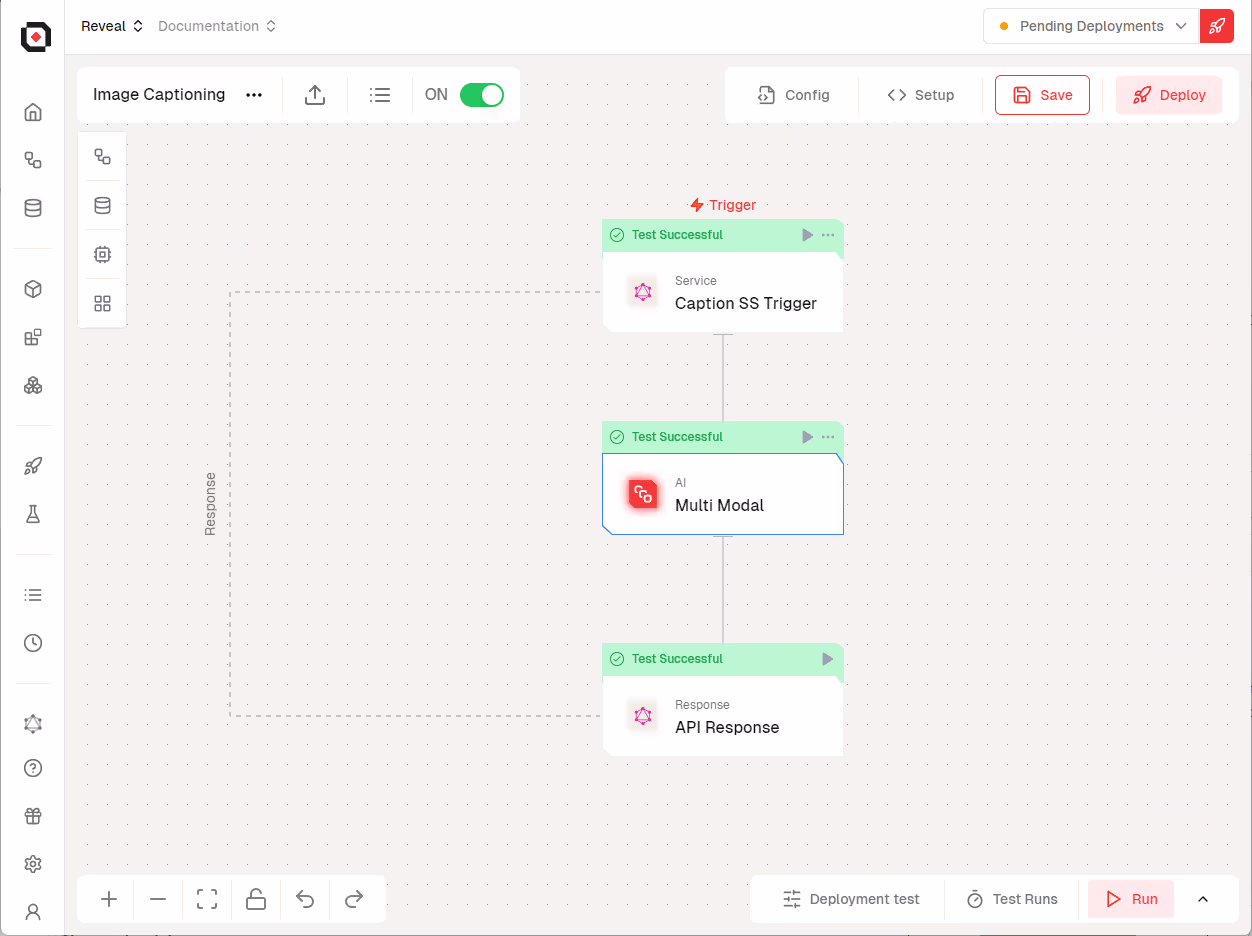
Task: Toggle the canvas lock icon
Action: (256, 899)
